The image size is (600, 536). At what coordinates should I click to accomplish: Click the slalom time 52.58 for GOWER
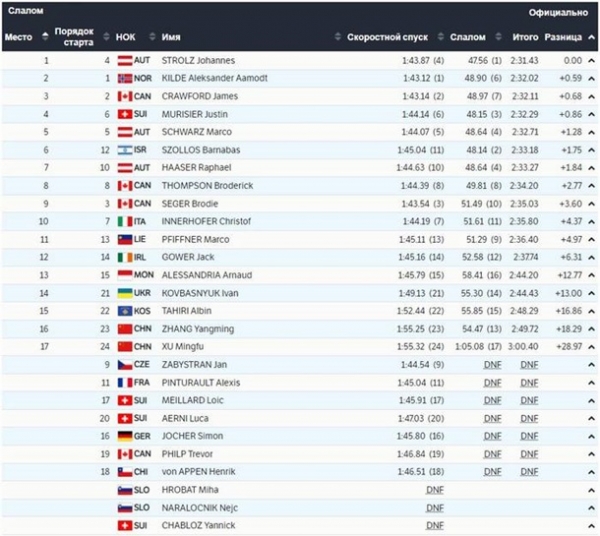(x=473, y=257)
